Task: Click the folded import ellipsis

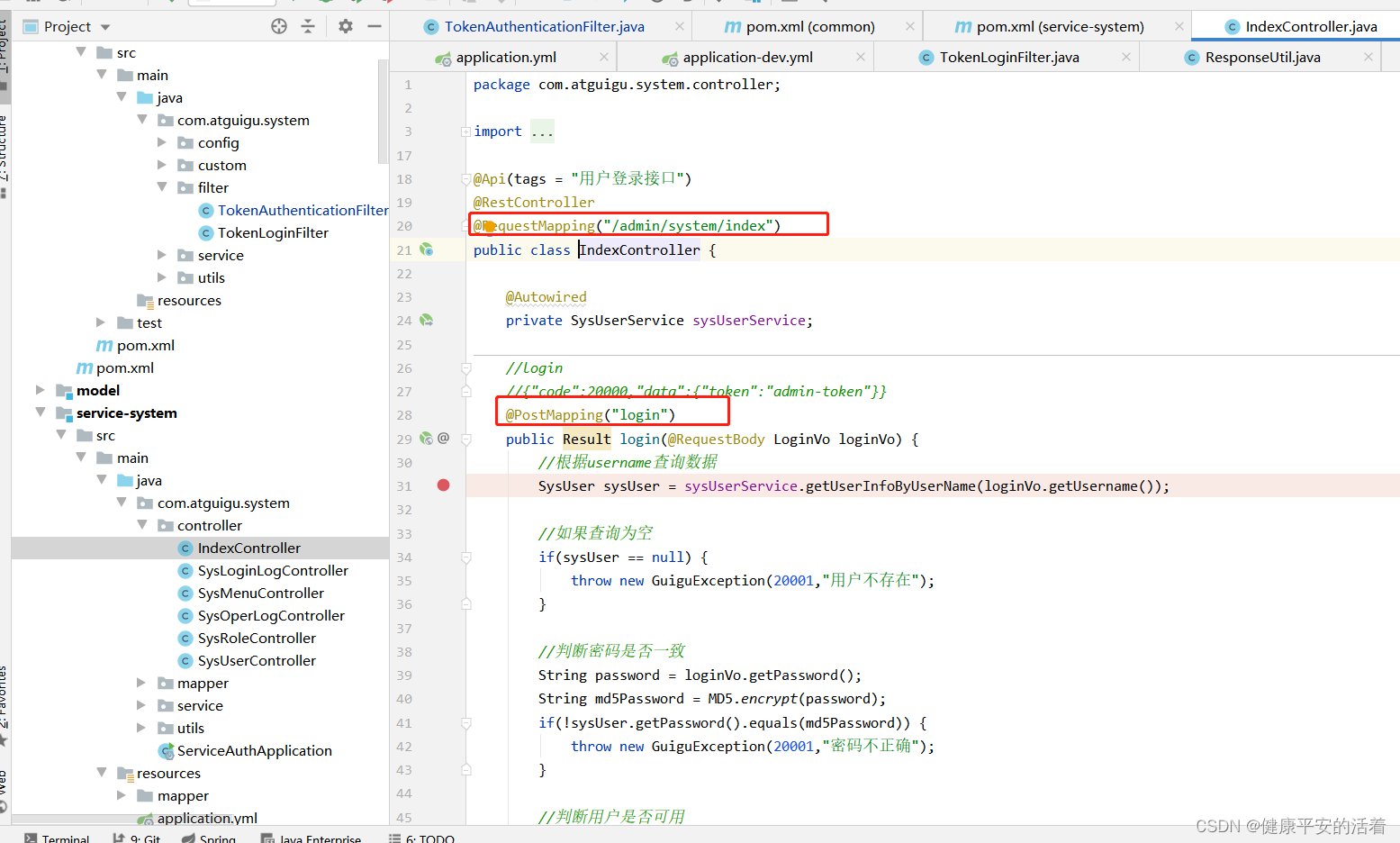Action: [x=542, y=131]
